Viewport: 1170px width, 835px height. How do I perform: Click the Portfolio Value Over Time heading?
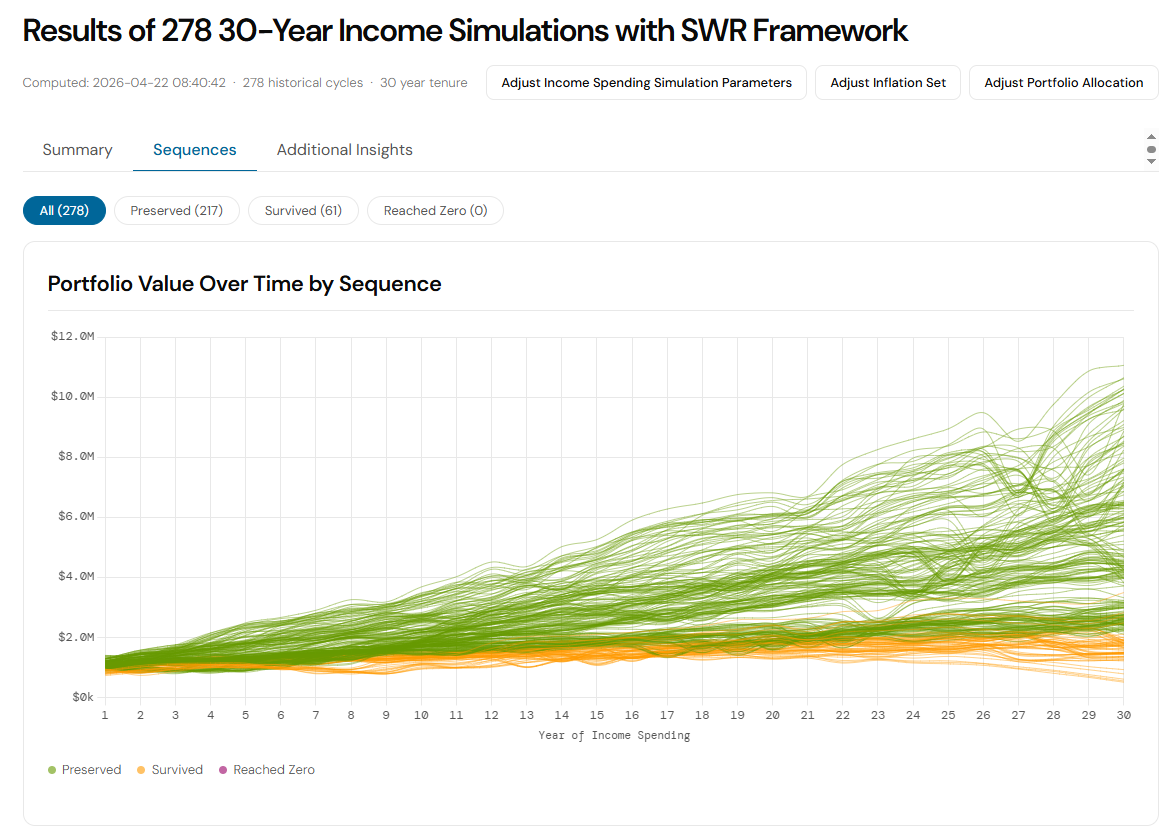coord(244,284)
